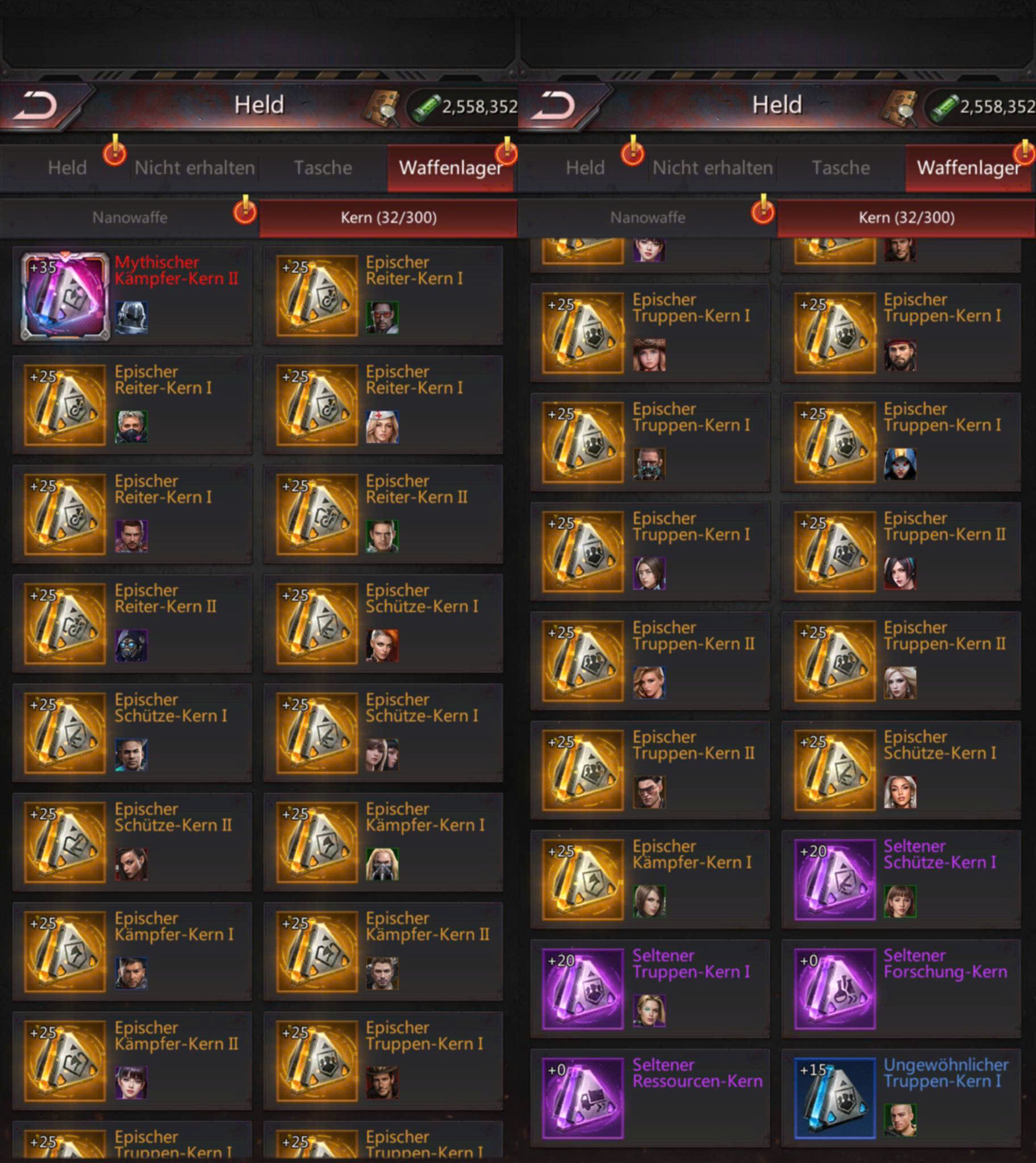This screenshot has width=1036, height=1163.
Task: Tap the back arrow in left panel
Action: coord(35,105)
